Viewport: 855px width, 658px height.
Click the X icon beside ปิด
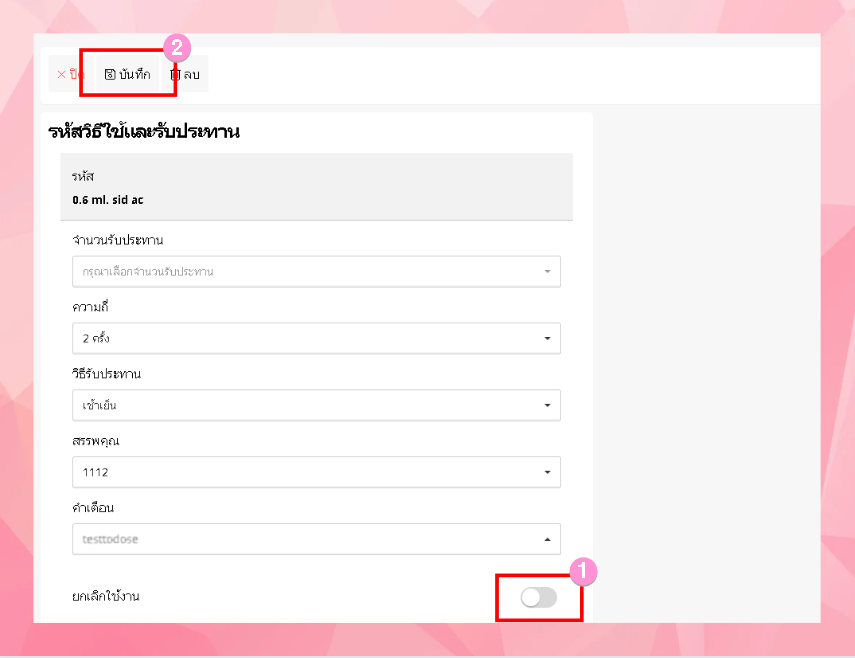[61, 75]
